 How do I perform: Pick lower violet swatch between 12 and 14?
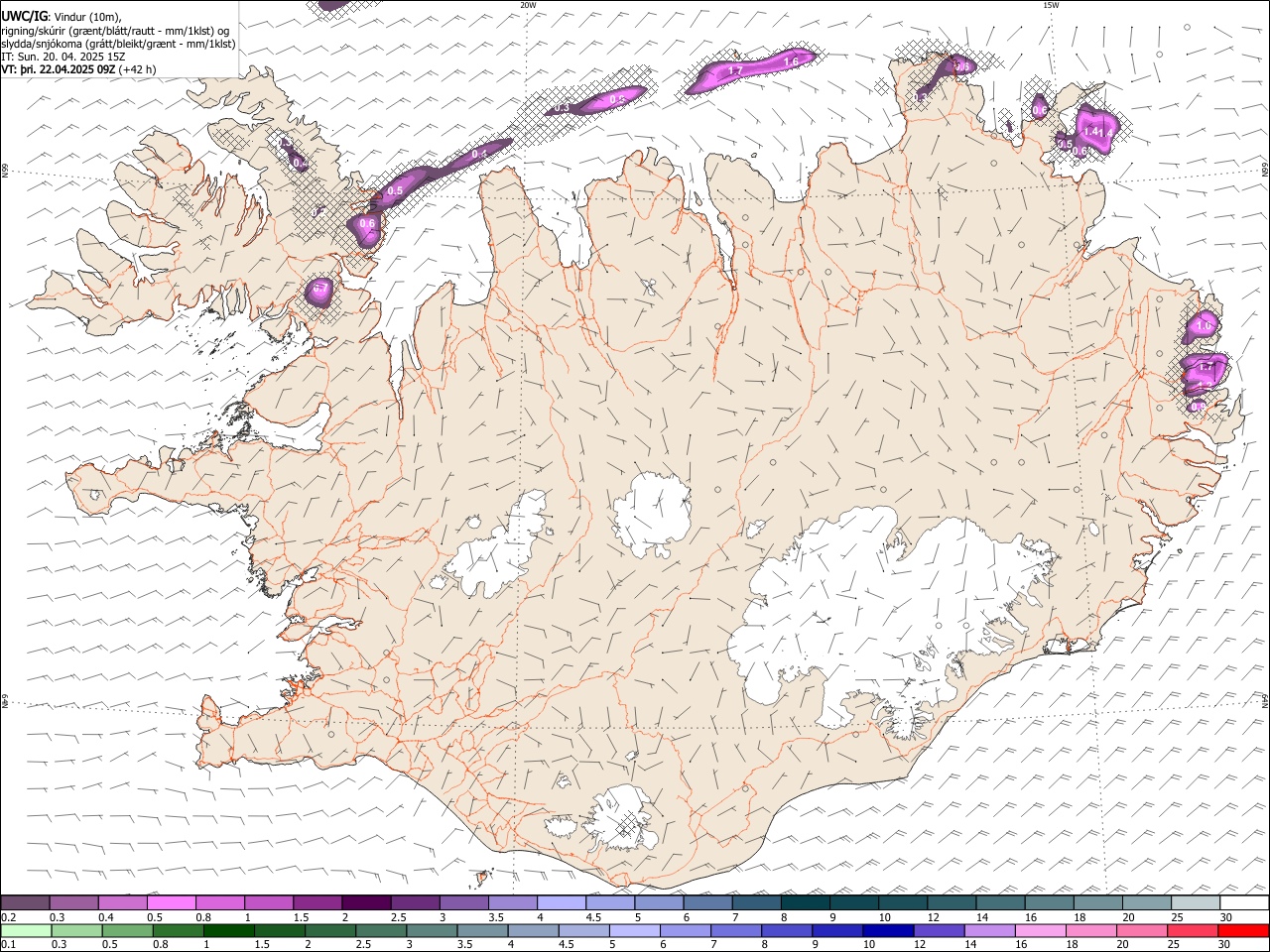pos(938,930)
